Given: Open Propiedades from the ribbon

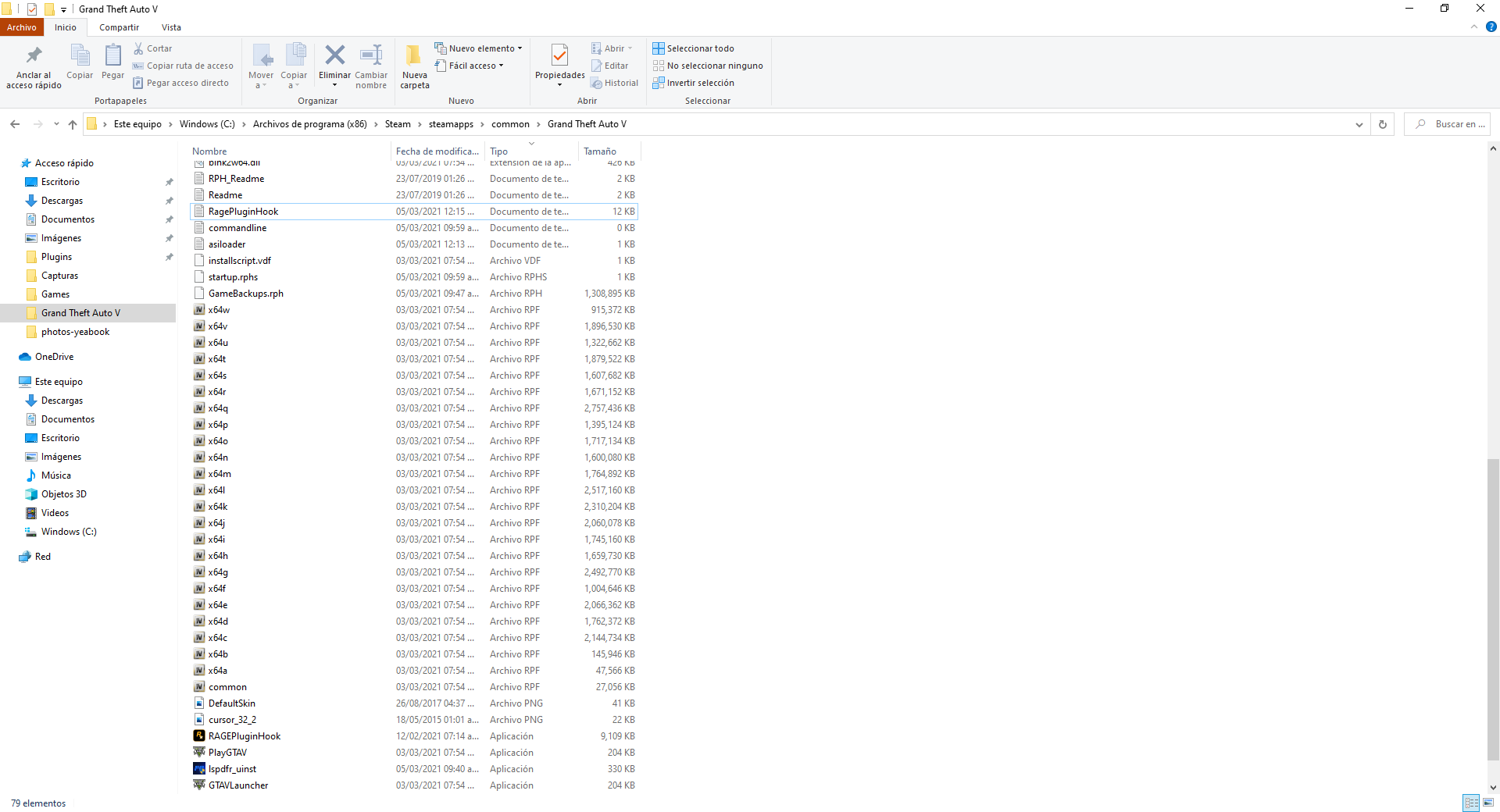Looking at the screenshot, I should click(559, 56).
